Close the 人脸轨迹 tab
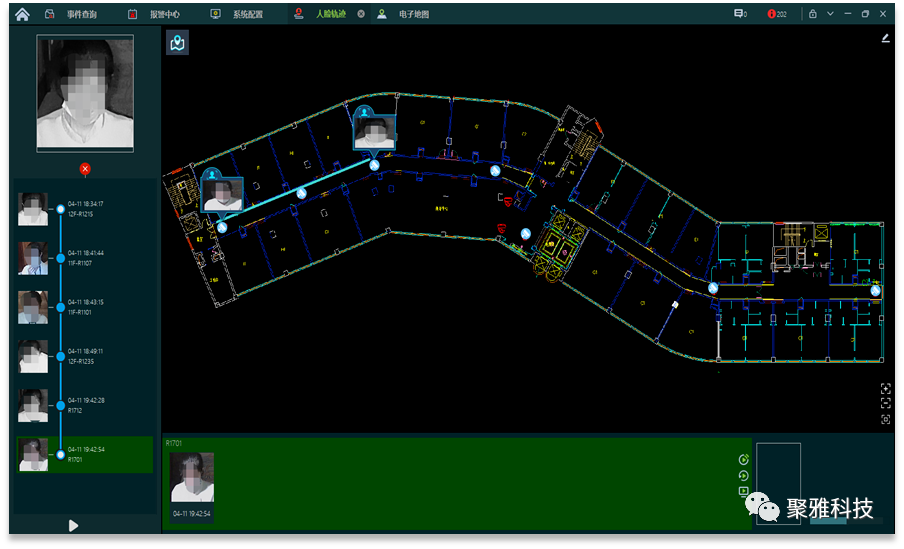Image resolution: width=904 pixels, height=549 pixels. tap(361, 14)
